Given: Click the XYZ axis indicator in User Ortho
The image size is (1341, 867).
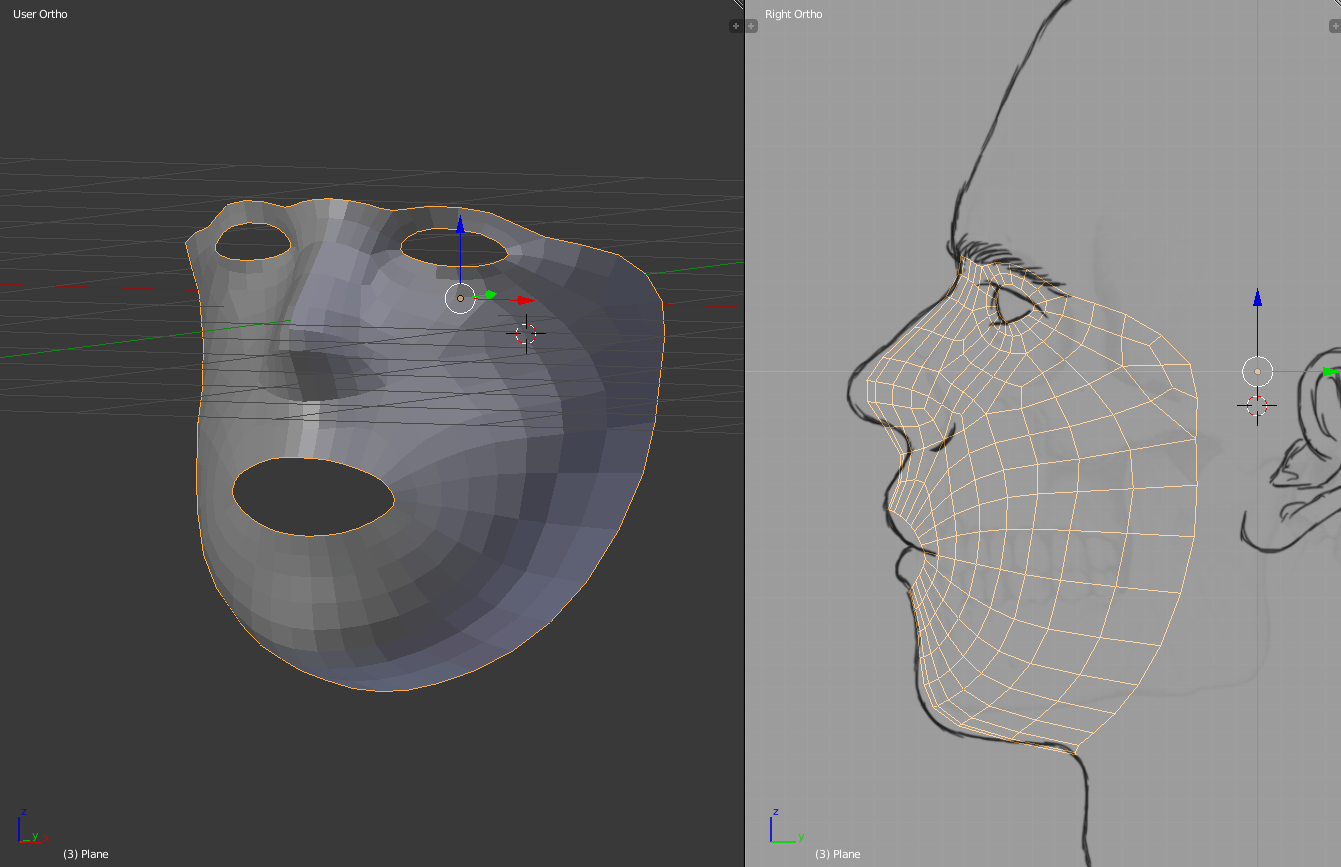Looking at the screenshot, I should [28, 827].
